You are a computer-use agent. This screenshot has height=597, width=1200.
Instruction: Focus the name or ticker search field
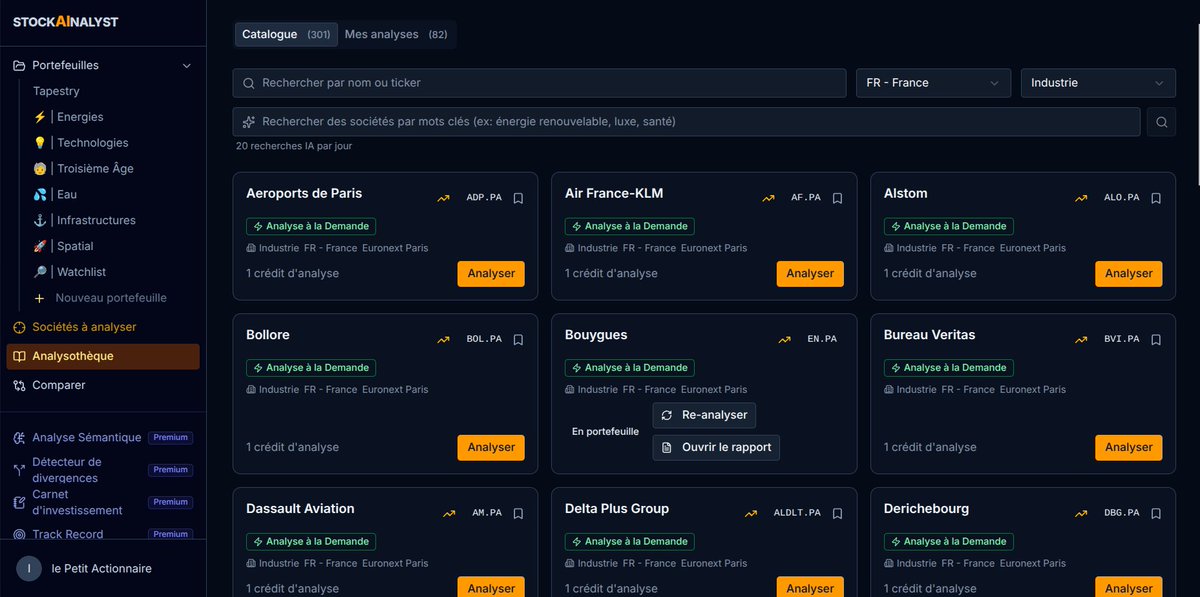(540, 83)
